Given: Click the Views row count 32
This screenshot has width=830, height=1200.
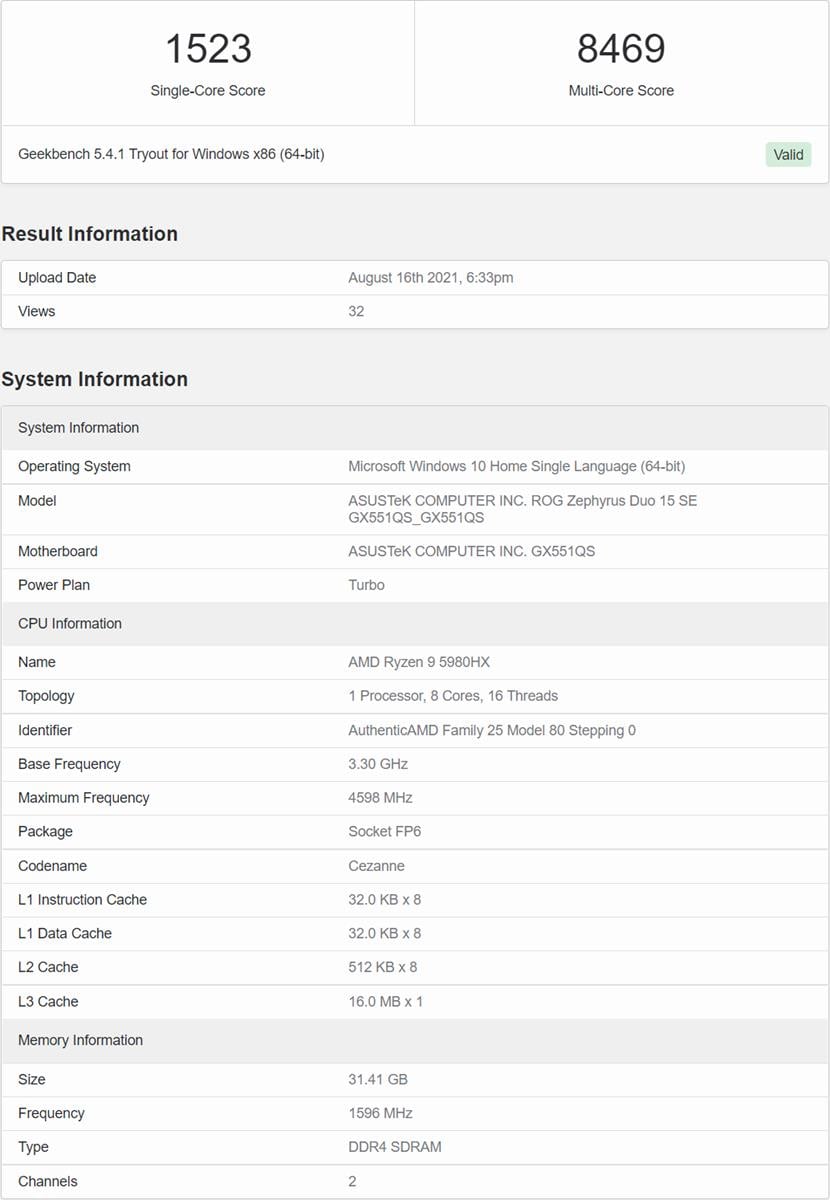Looking at the screenshot, I should [356, 311].
